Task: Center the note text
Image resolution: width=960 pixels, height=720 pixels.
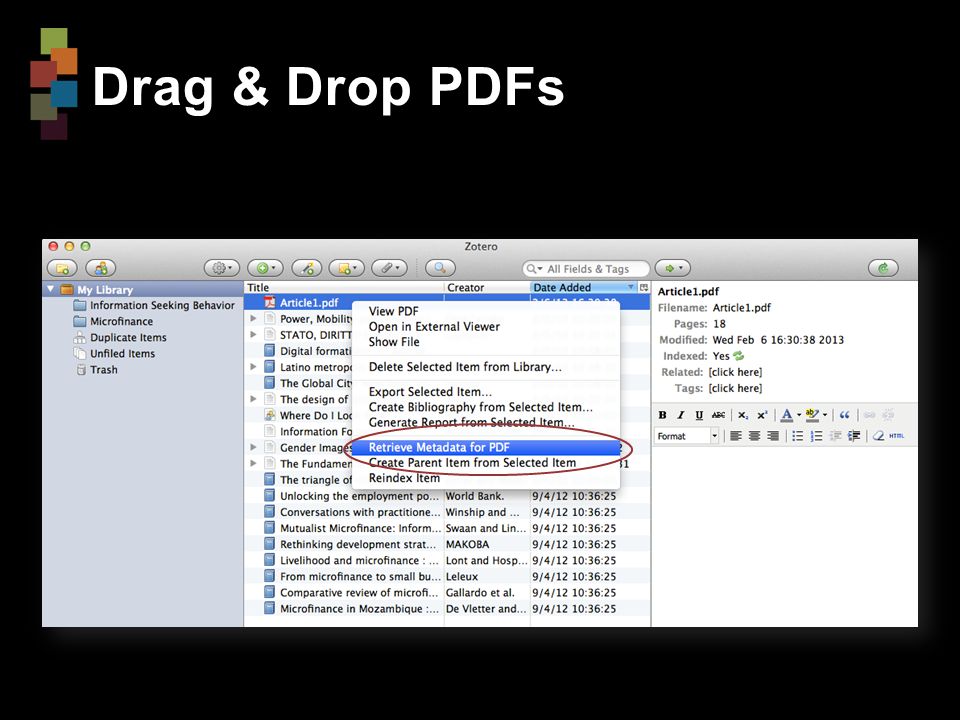Action: (755, 436)
